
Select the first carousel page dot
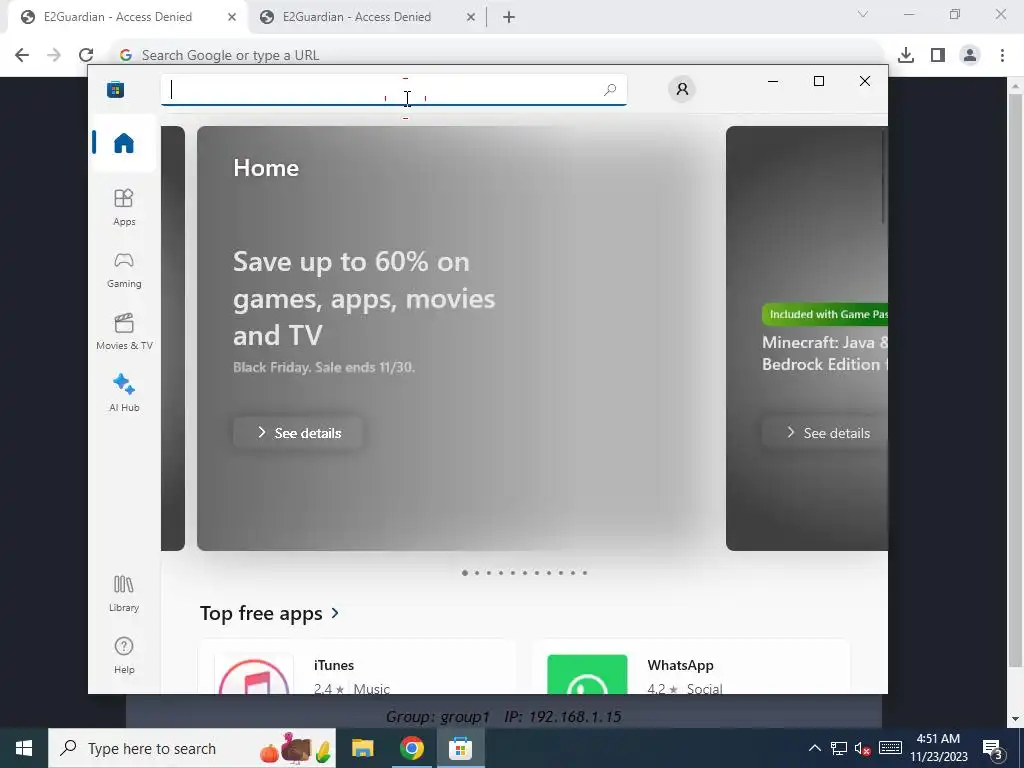click(x=464, y=573)
